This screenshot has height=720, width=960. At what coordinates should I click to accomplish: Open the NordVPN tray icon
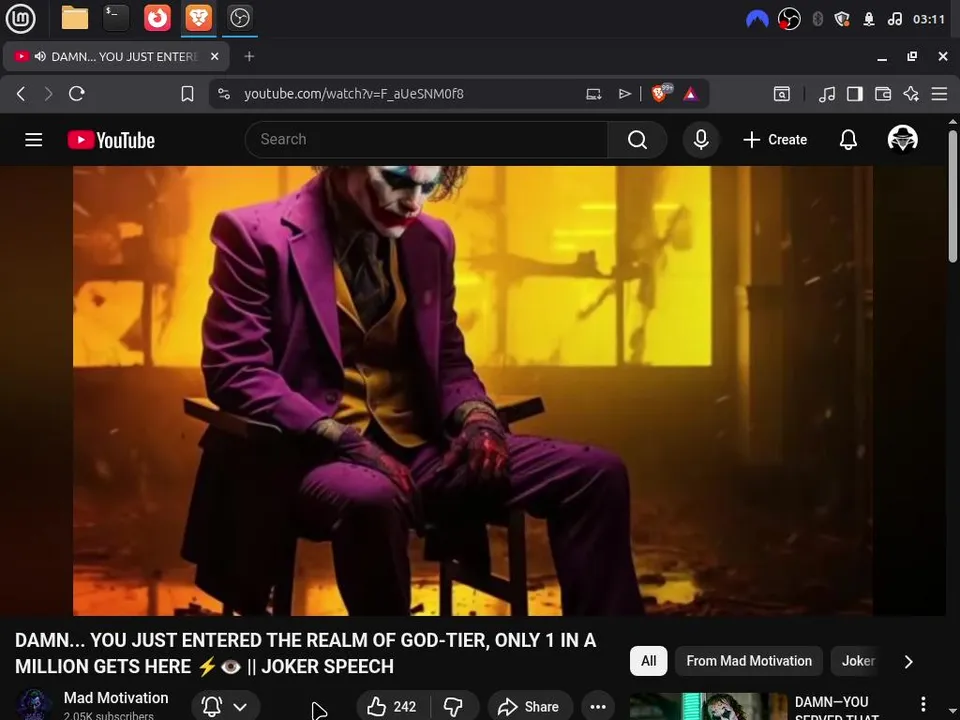(757, 20)
